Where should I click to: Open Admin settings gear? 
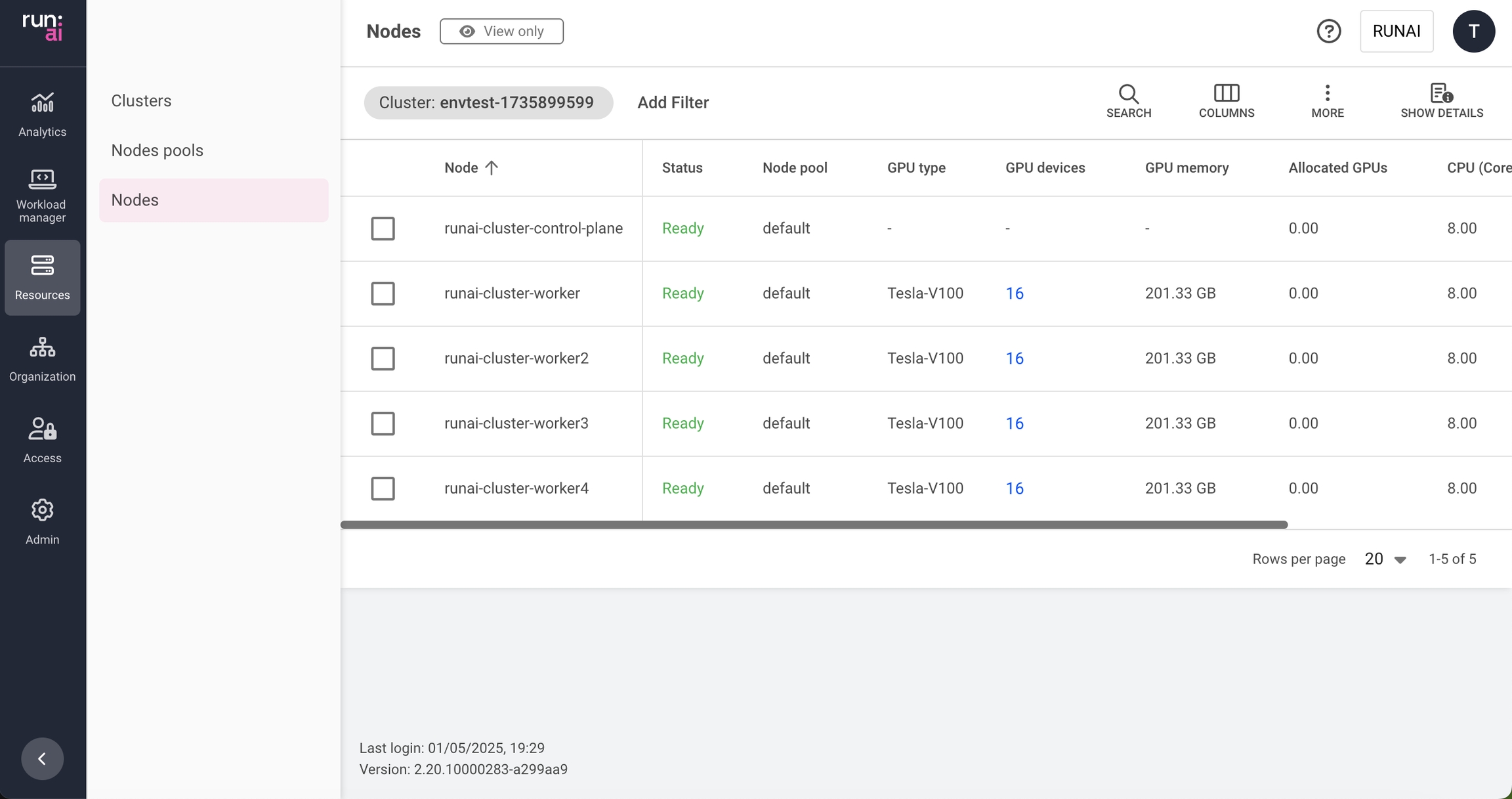point(42,510)
